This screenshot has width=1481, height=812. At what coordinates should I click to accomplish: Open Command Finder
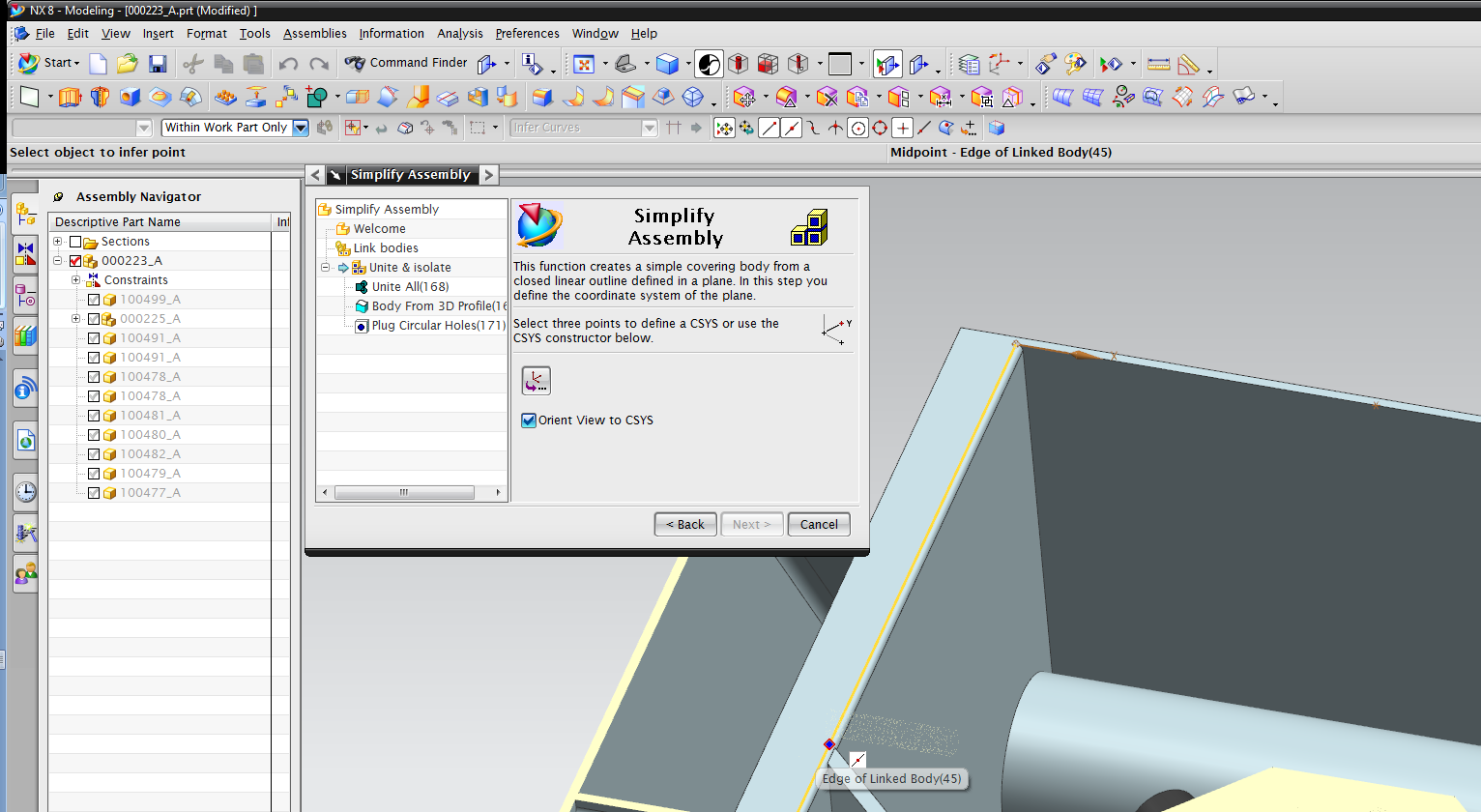pyautogui.click(x=406, y=63)
